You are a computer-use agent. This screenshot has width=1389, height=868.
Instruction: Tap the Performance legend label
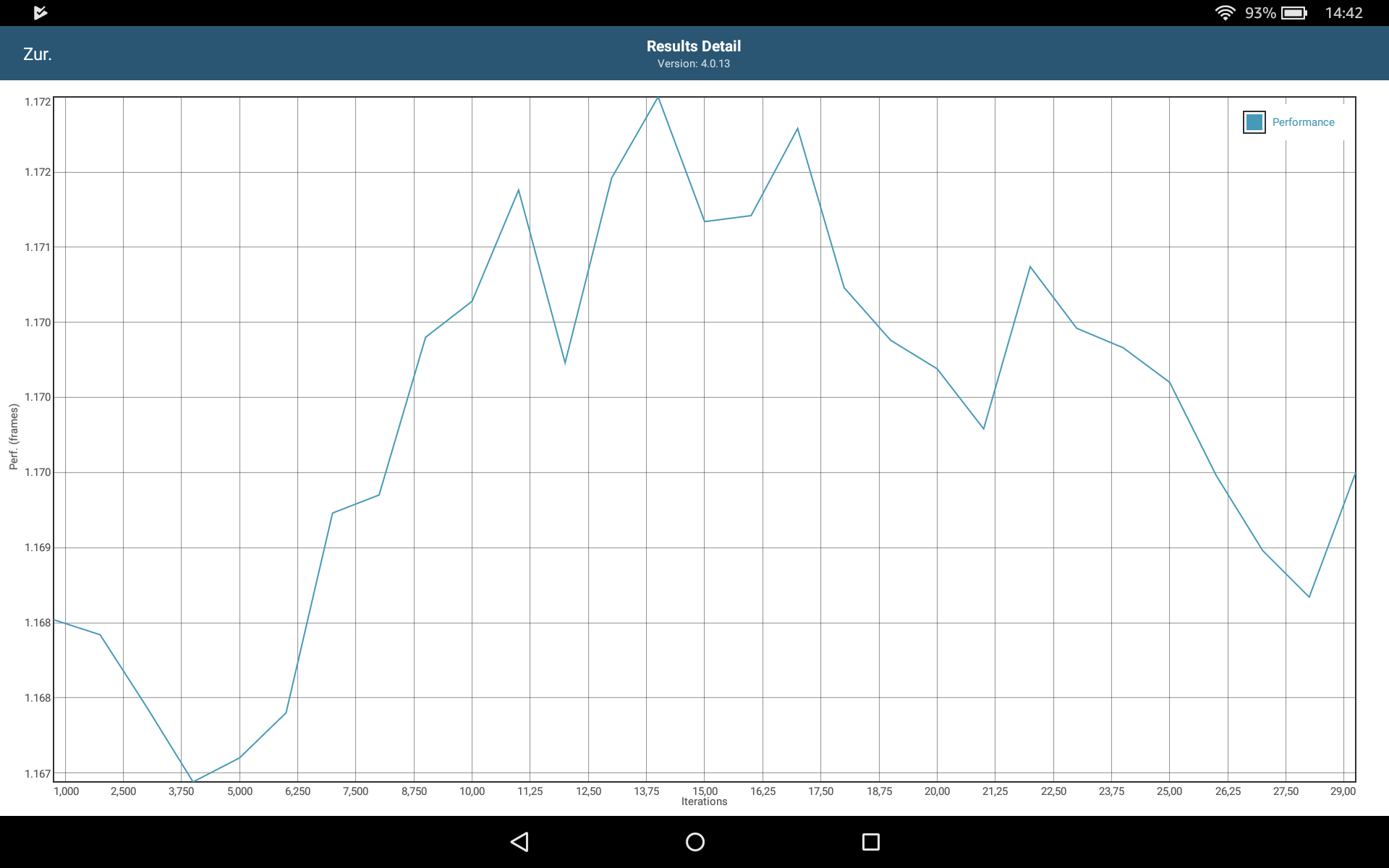point(1303,122)
